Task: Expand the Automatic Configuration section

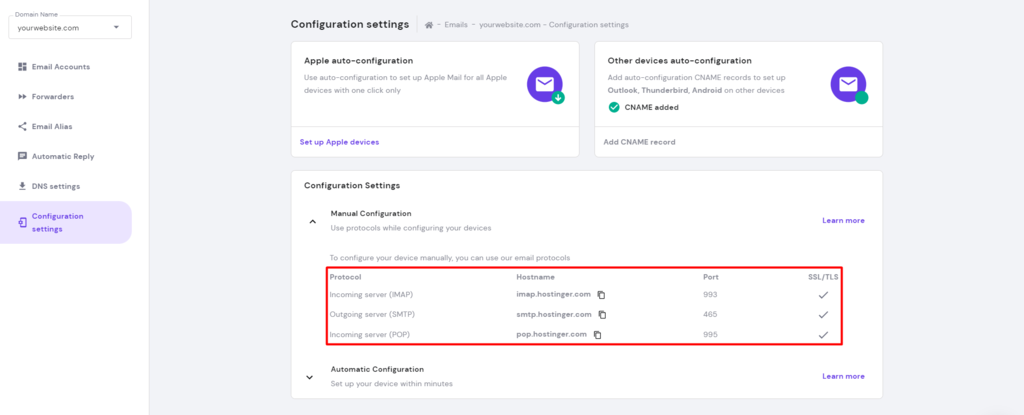Action: pos(312,376)
